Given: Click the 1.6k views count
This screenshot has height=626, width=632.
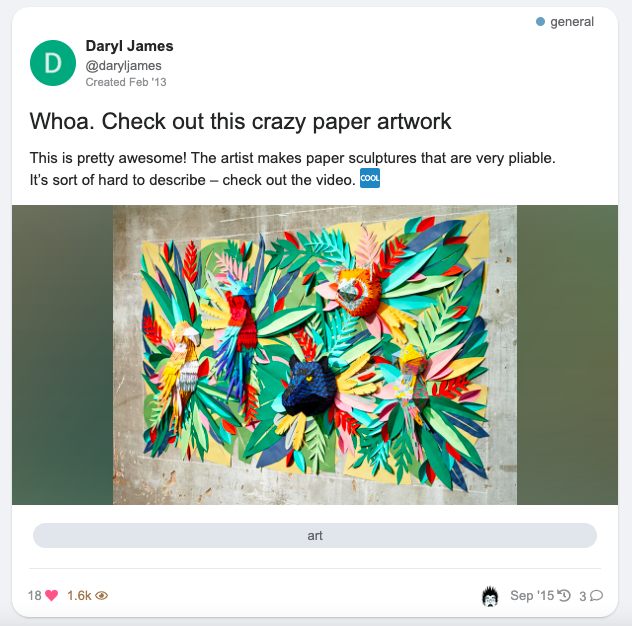Looking at the screenshot, I should tap(79, 595).
